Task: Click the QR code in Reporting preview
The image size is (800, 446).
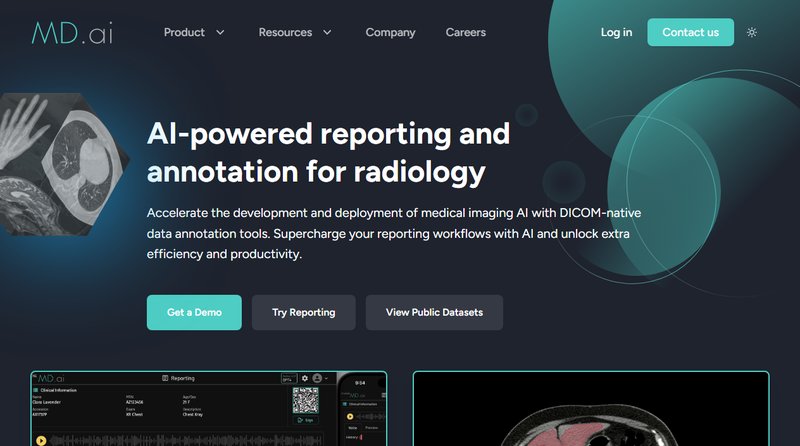Action: click(307, 402)
